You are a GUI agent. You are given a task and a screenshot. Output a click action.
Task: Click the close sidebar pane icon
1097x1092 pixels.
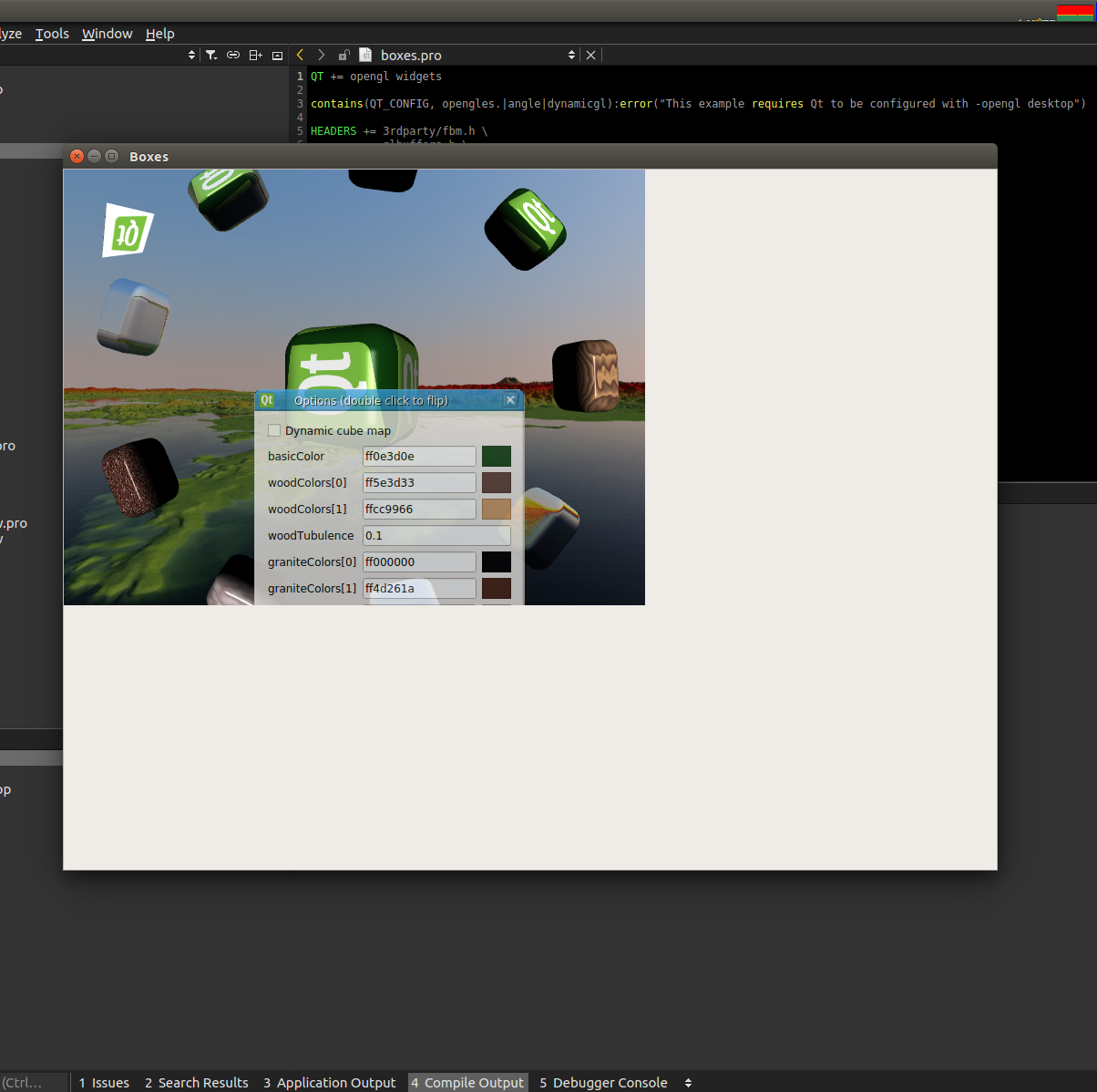[x=278, y=56]
